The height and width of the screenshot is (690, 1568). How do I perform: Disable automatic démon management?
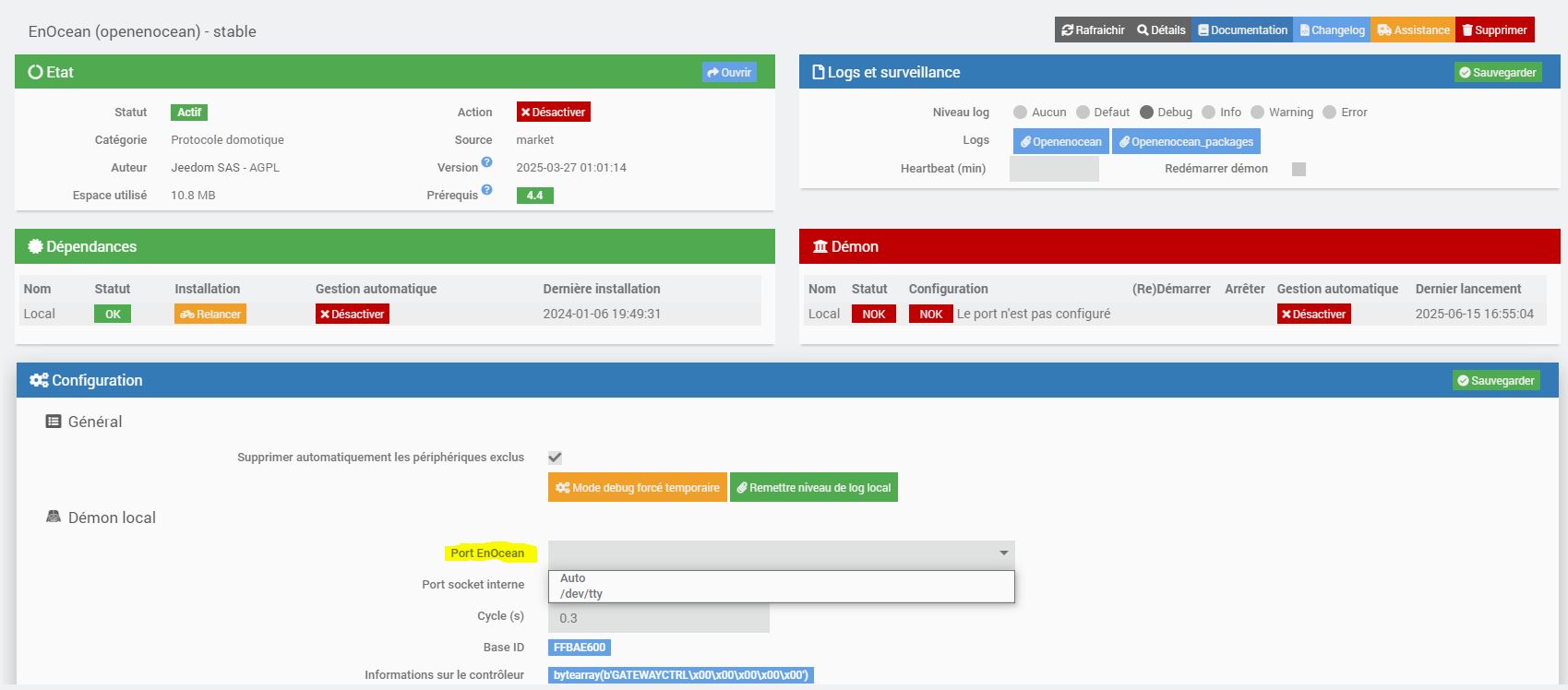tap(1313, 315)
